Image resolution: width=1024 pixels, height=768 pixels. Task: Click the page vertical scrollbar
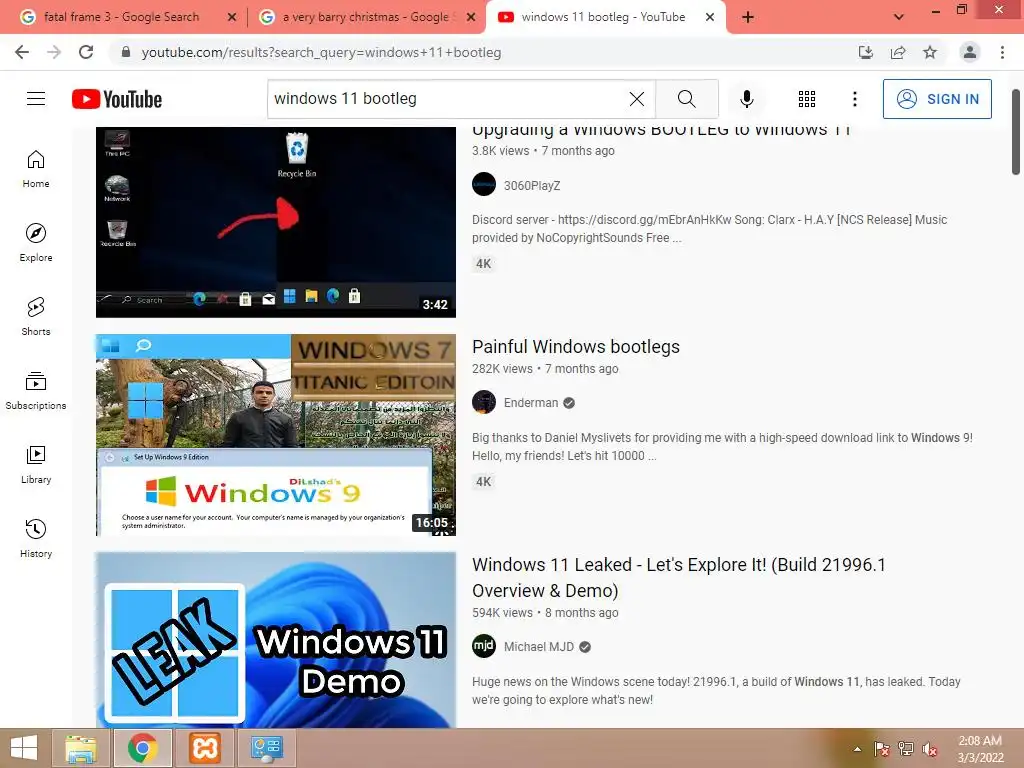click(x=1016, y=133)
